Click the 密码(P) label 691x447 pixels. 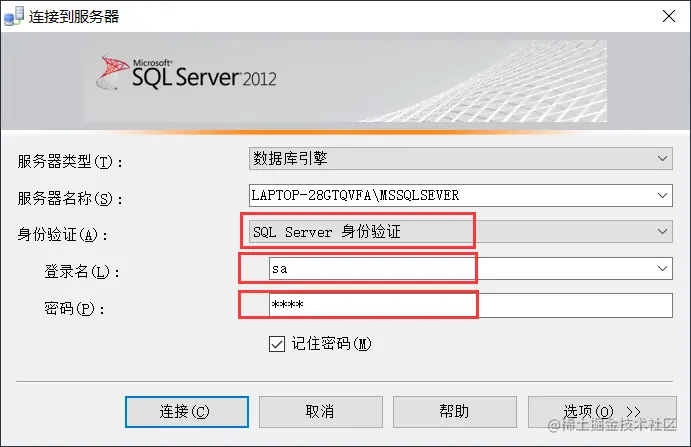tap(74, 309)
